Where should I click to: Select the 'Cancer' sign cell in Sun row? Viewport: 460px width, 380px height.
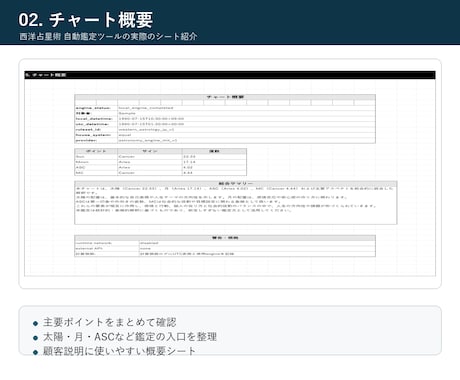150,157
